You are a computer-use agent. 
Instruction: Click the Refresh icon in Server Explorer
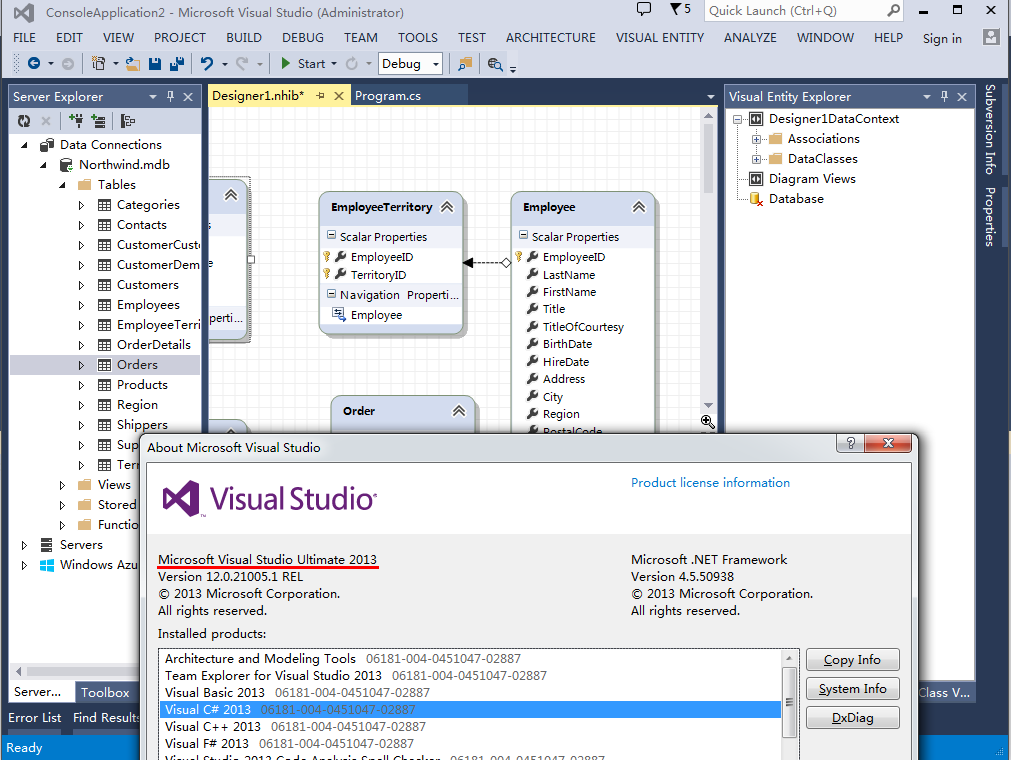pyautogui.click(x=24, y=121)
